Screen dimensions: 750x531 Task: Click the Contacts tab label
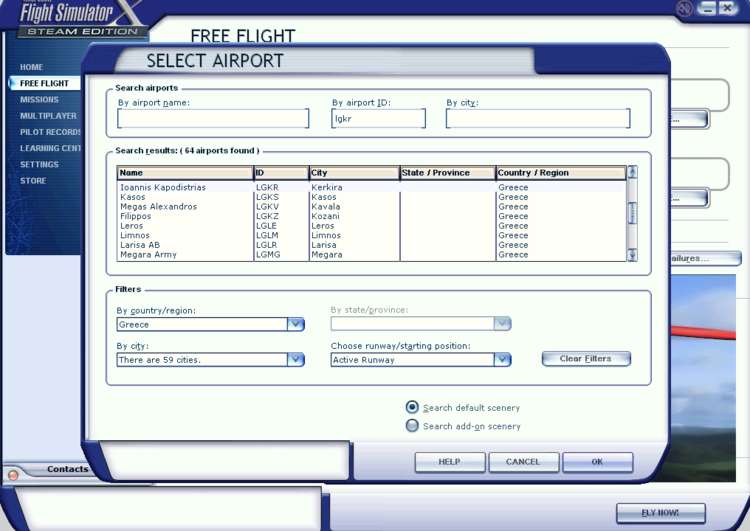(67, 469)
